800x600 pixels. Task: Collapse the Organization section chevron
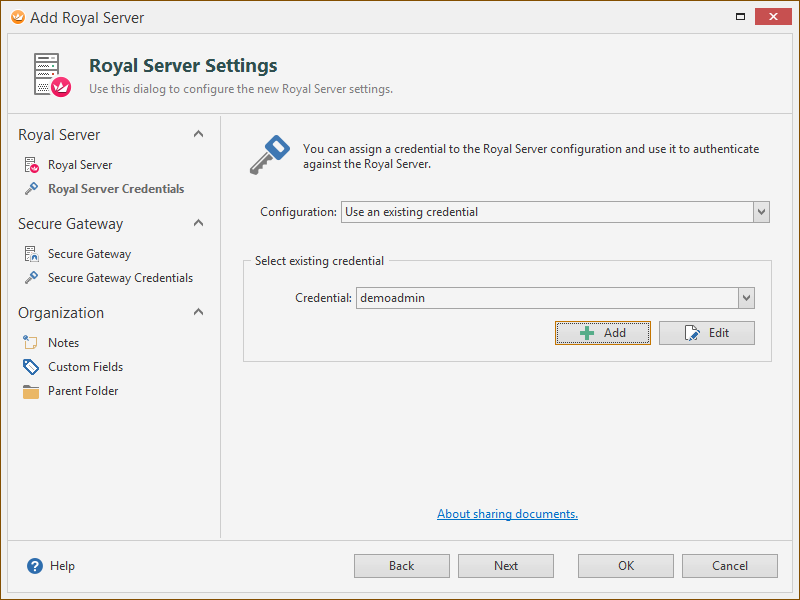coord(198,312)
